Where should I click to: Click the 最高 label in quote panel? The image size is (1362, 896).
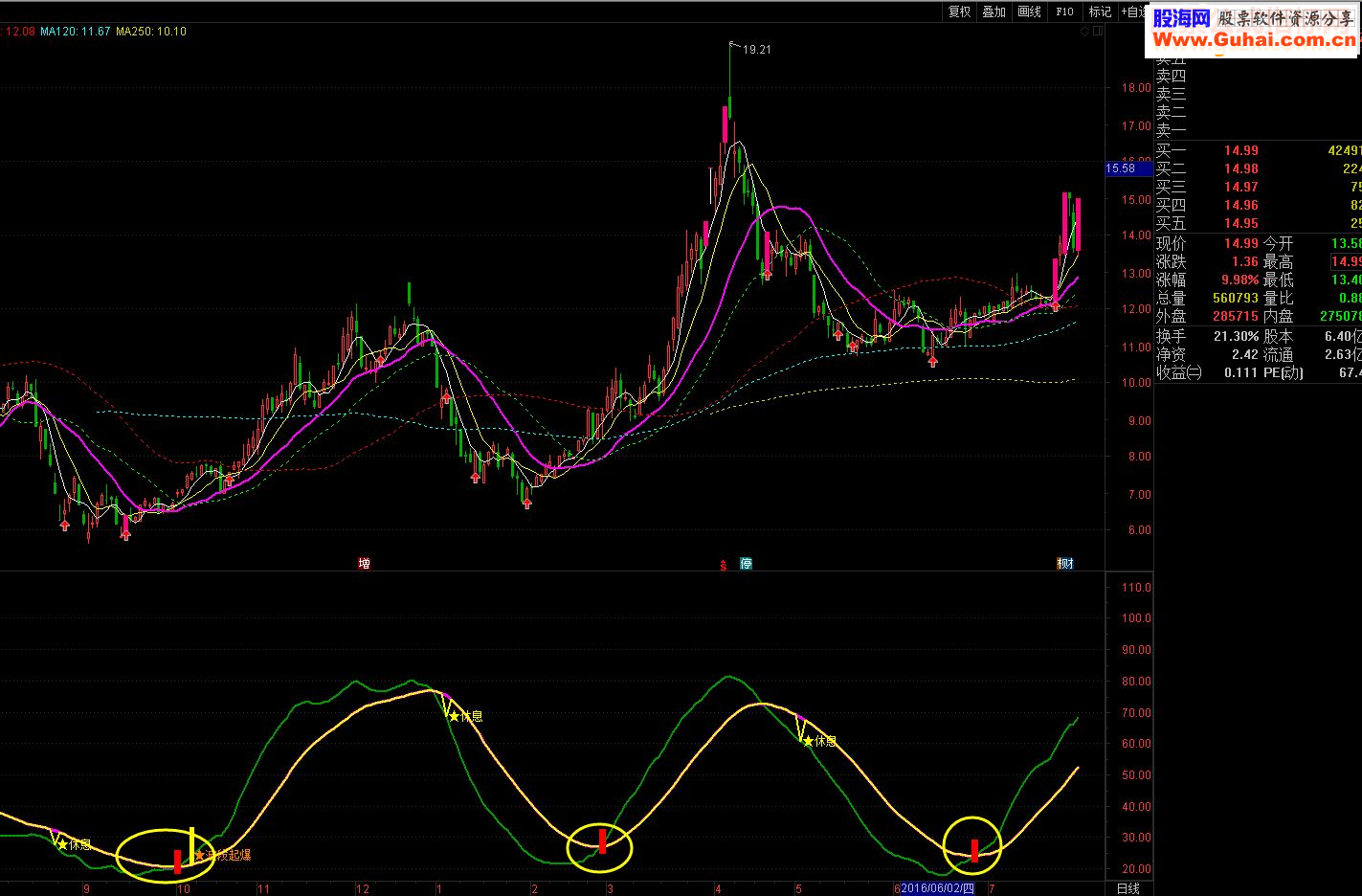(1278, 261)
